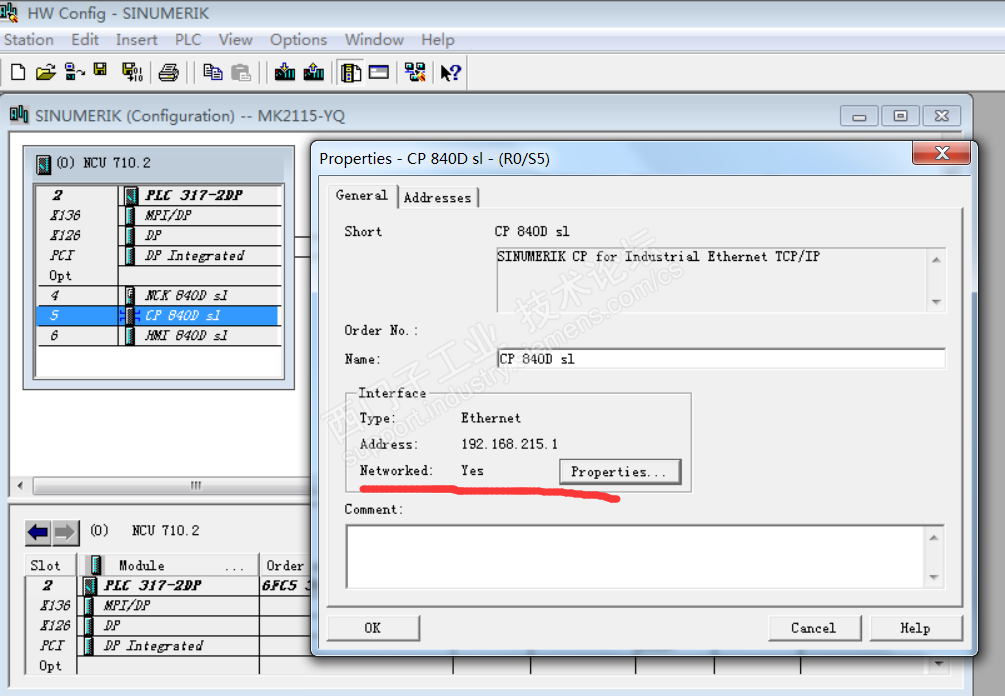Click the SINUMERIK configuration window icon

(x=19, y=115)
